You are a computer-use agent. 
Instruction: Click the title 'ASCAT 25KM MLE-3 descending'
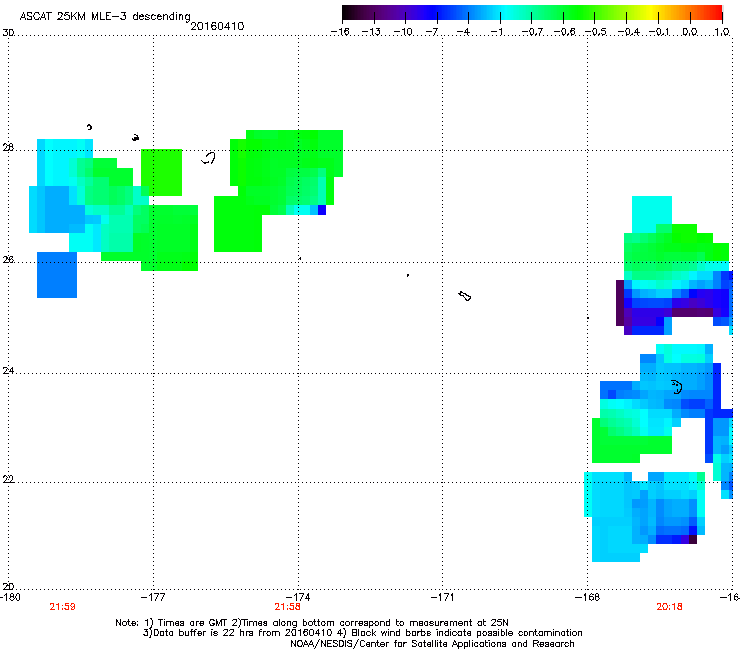[x=105, y=16]
